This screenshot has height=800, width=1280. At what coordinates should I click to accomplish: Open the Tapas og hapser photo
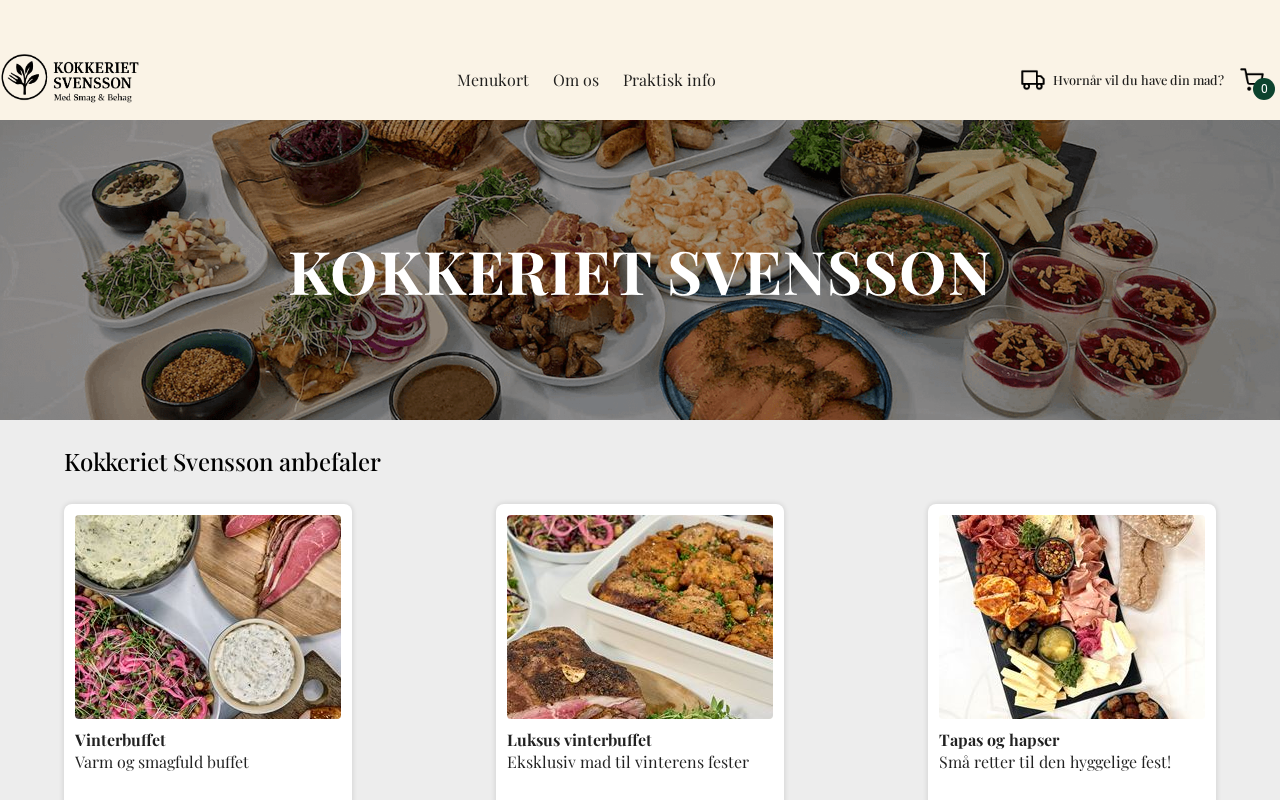tap(1072, 617)
